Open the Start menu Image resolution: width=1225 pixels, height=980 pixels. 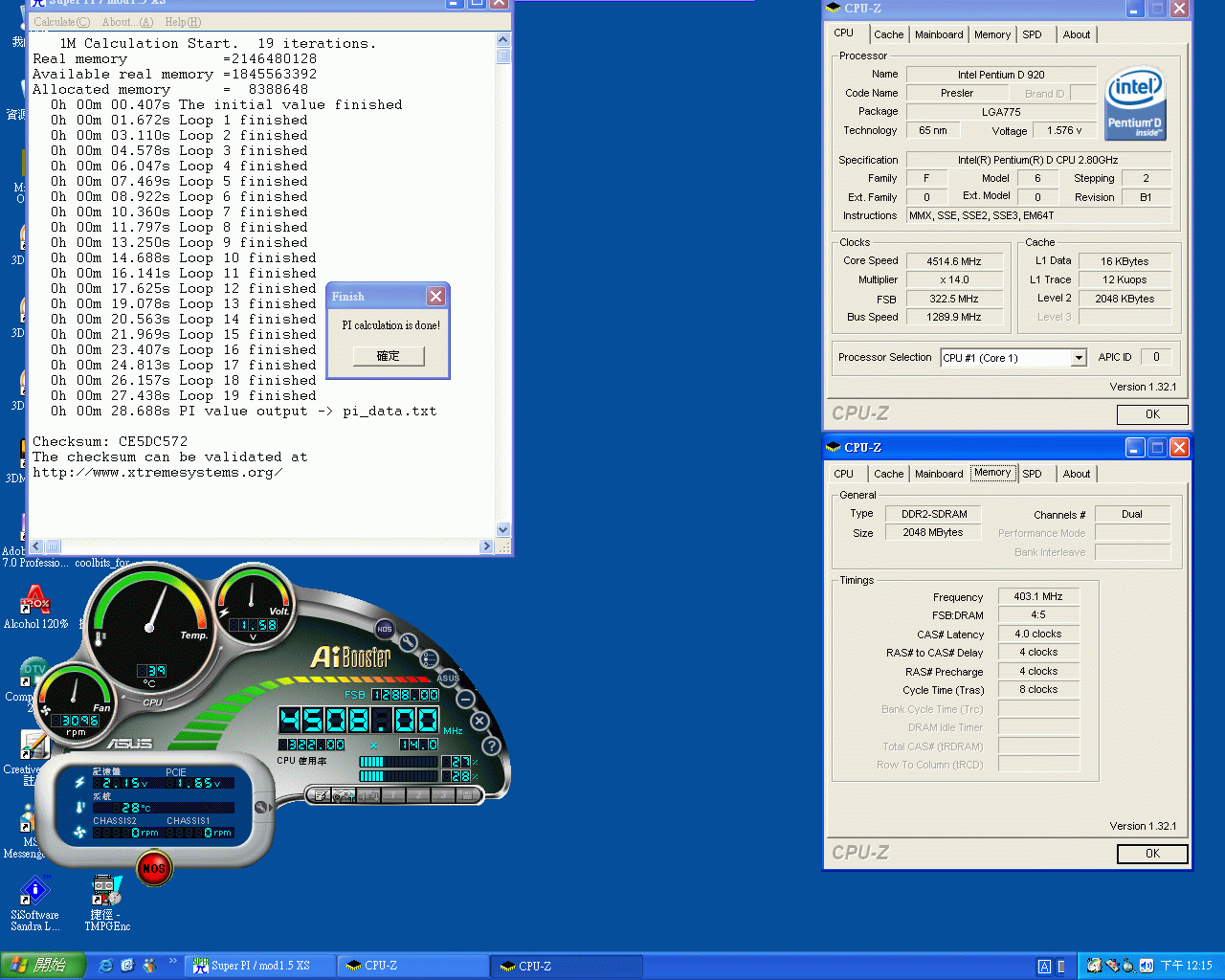[x=43, y=966]
